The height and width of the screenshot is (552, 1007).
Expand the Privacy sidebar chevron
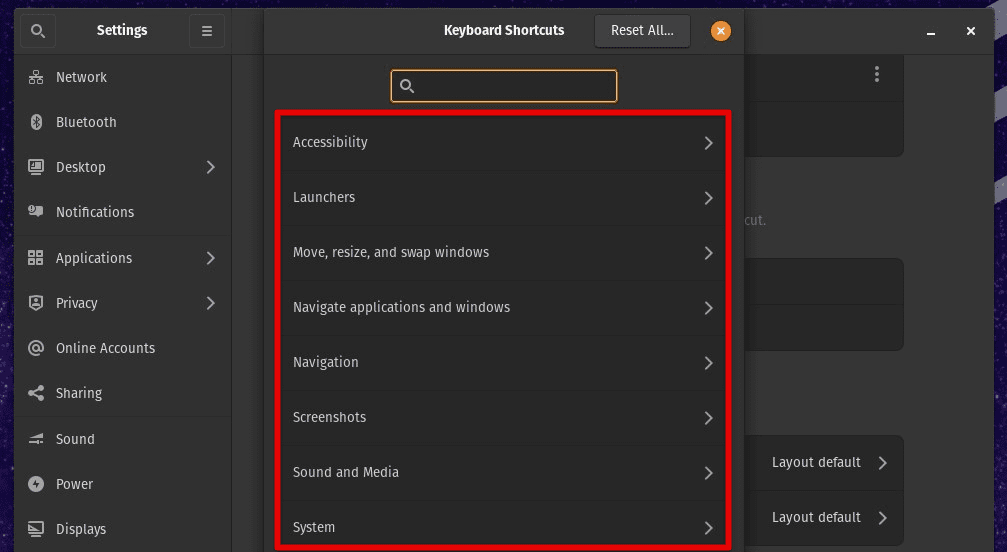point(211,303)
